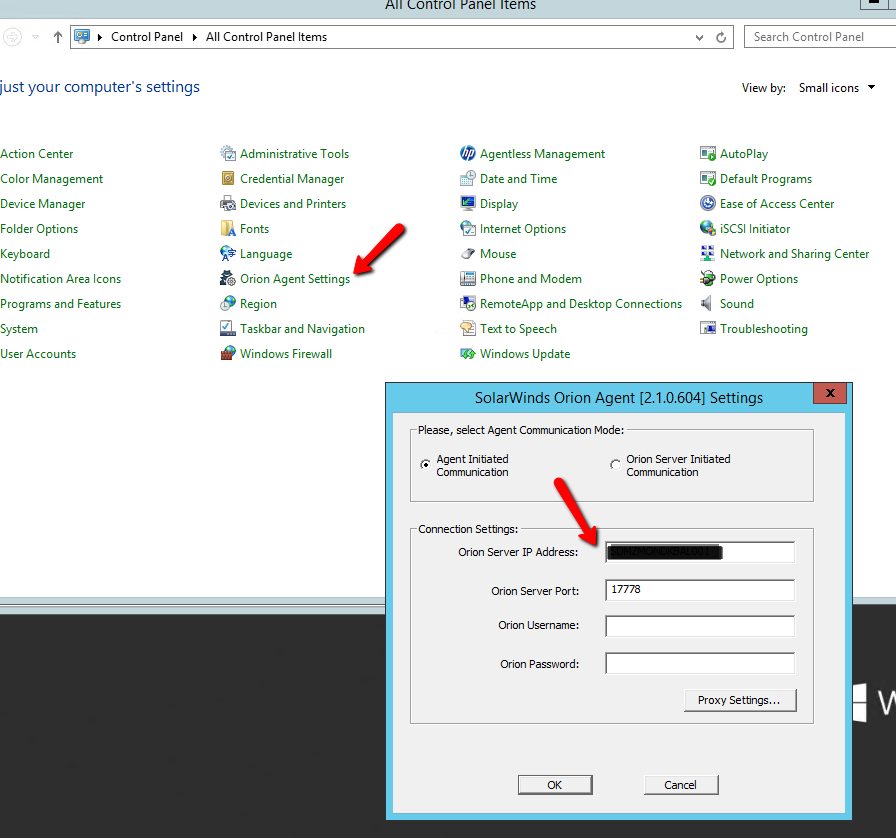
Task: Open the Action Center link
Action: (37, 154)
